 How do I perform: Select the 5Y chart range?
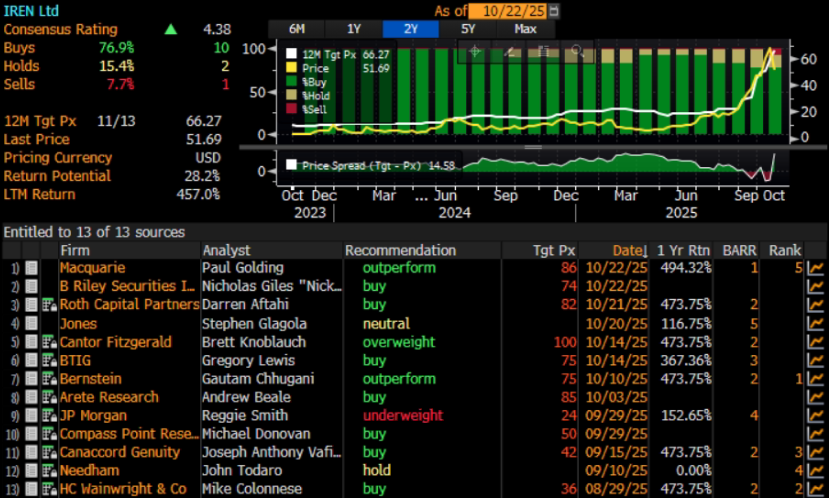click(468, 29)
